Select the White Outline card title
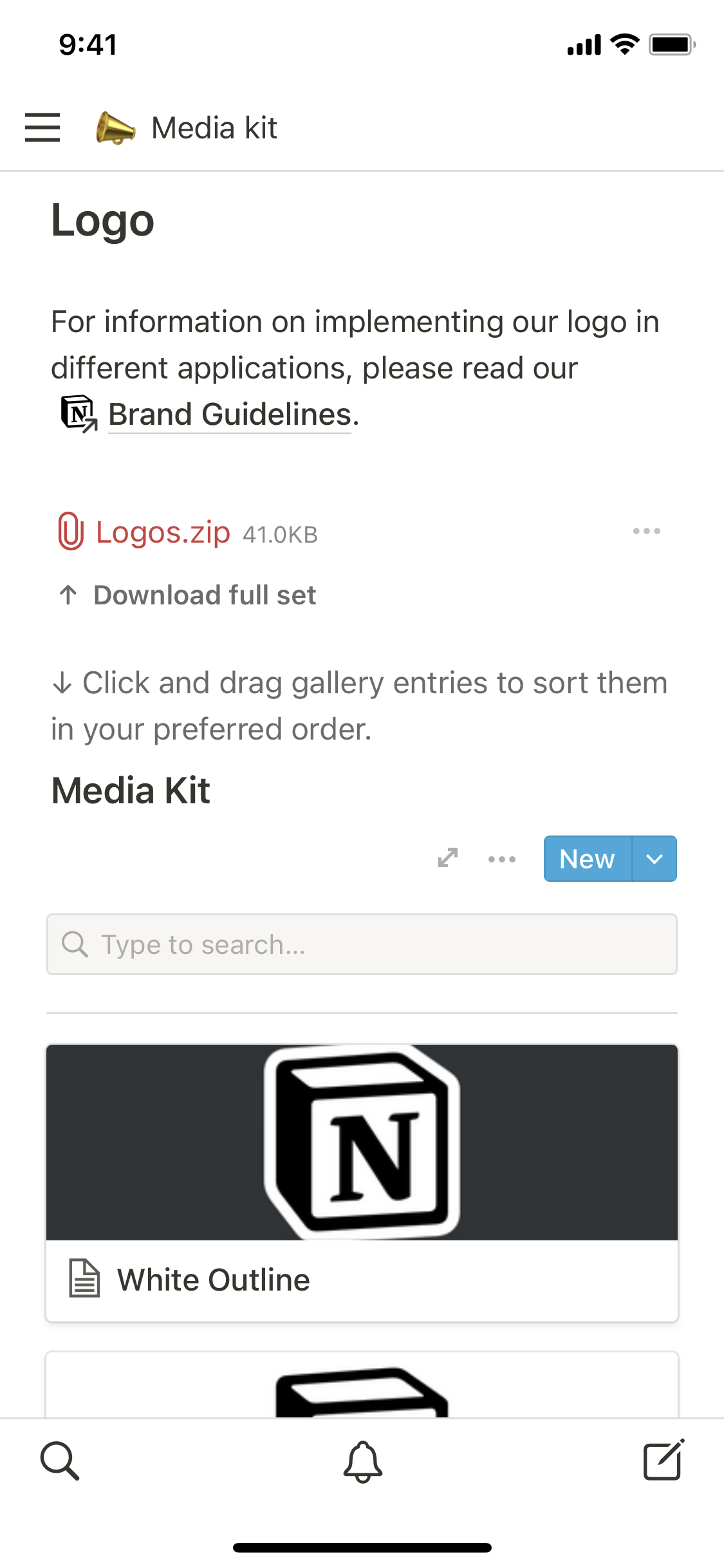The width and height of the screenshot is (724, 1568). [x=213, y=1280]
